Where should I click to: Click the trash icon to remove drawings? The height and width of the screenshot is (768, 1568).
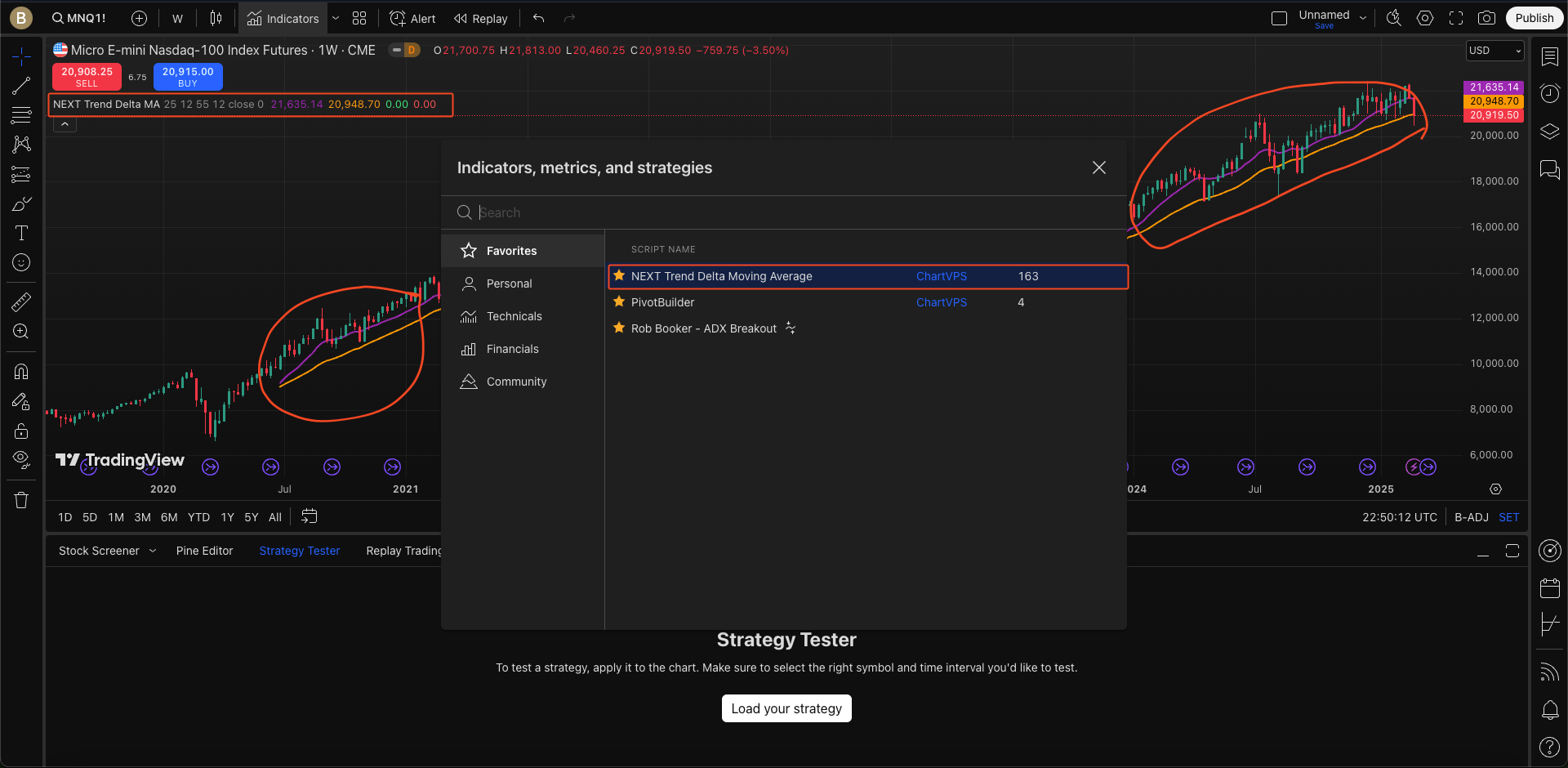pyautogui.click(x=21, y=500)
